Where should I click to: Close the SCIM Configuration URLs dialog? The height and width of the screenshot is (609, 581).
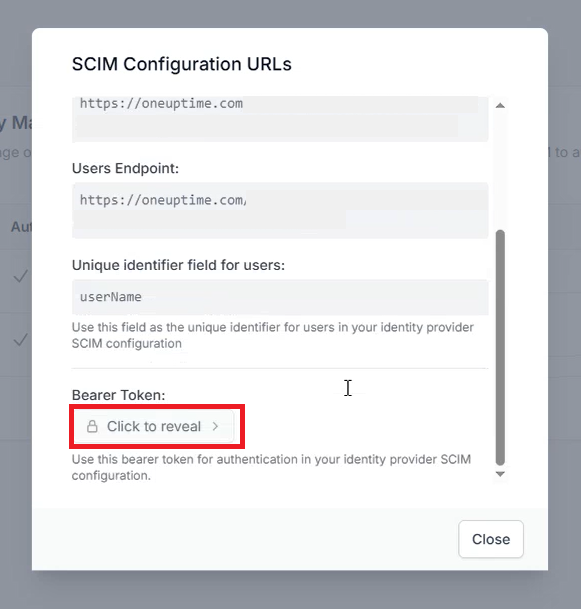(x=491, y=539)
